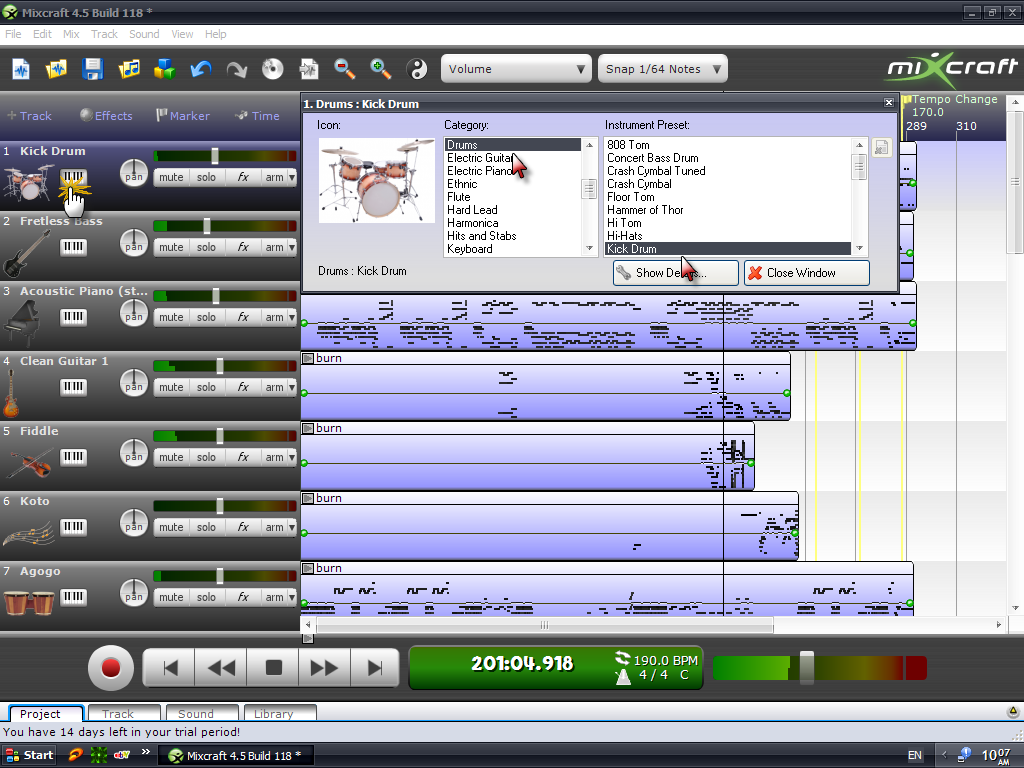The width and height of the screenshot is (1024, 768).
Task: Open the Volume automation dropdown
Action: [x=516, y=69]
